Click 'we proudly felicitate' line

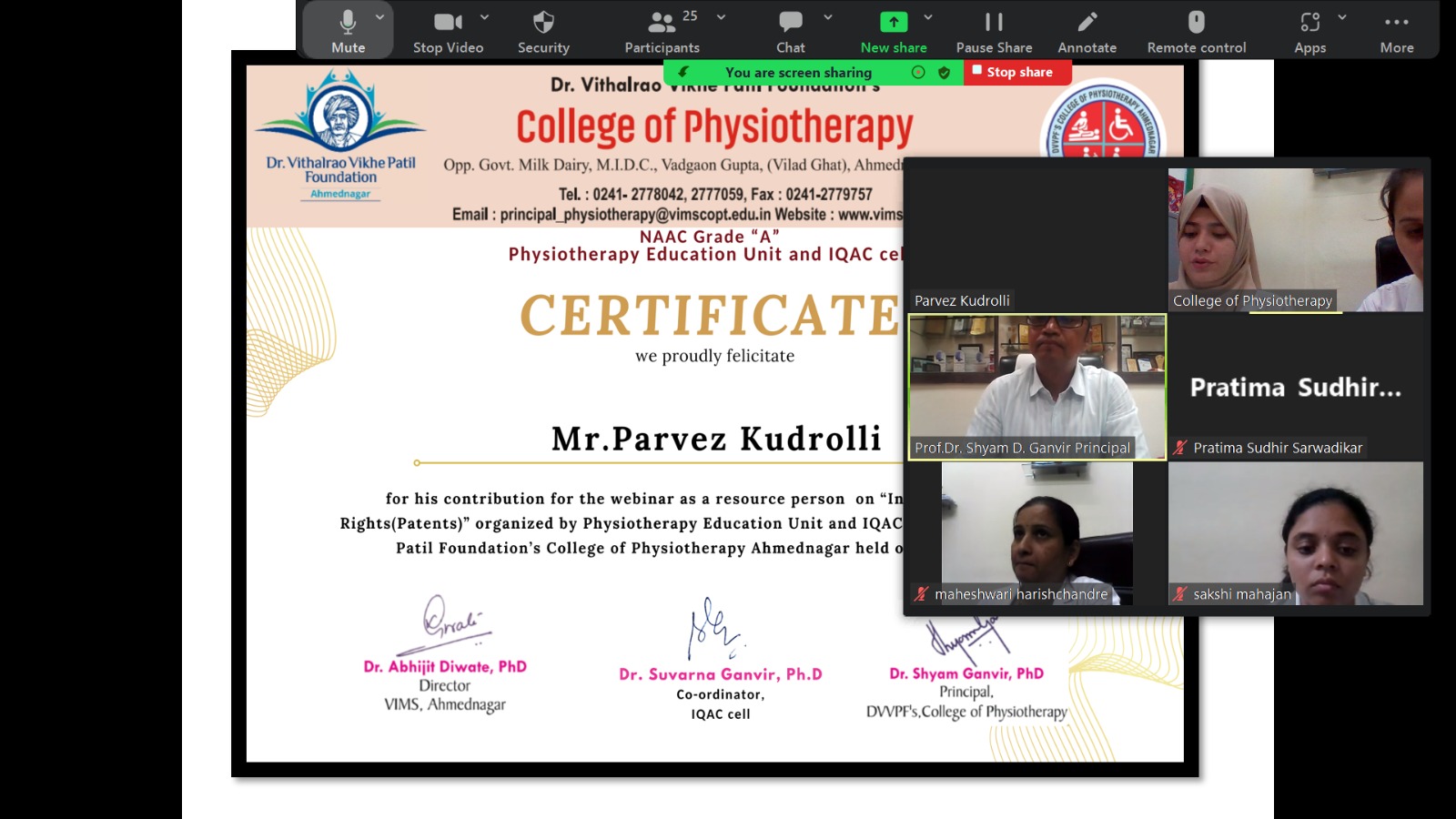(x=714, y=356)
